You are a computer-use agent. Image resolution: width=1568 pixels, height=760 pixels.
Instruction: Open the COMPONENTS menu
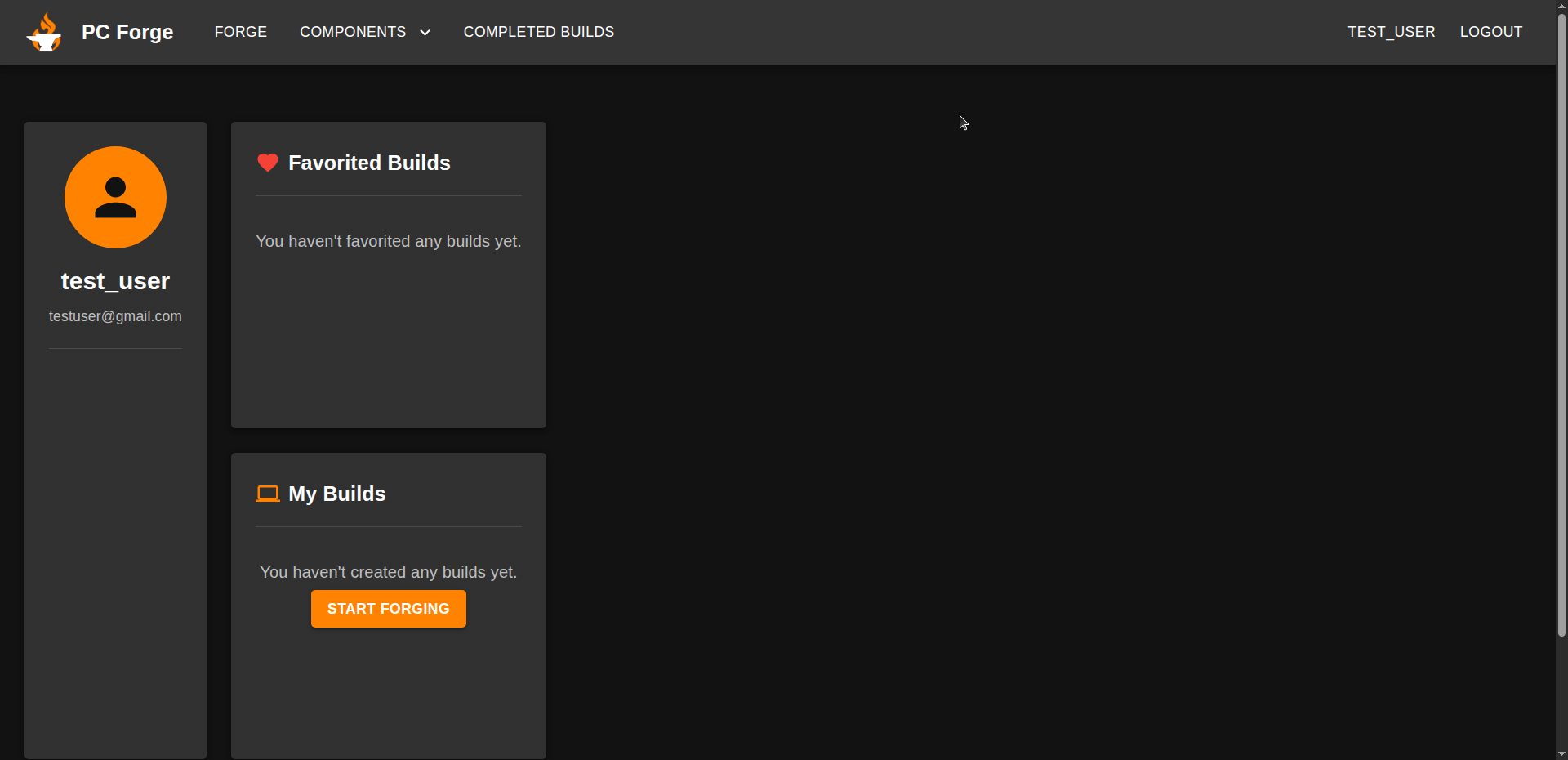[x=353, y=32]
